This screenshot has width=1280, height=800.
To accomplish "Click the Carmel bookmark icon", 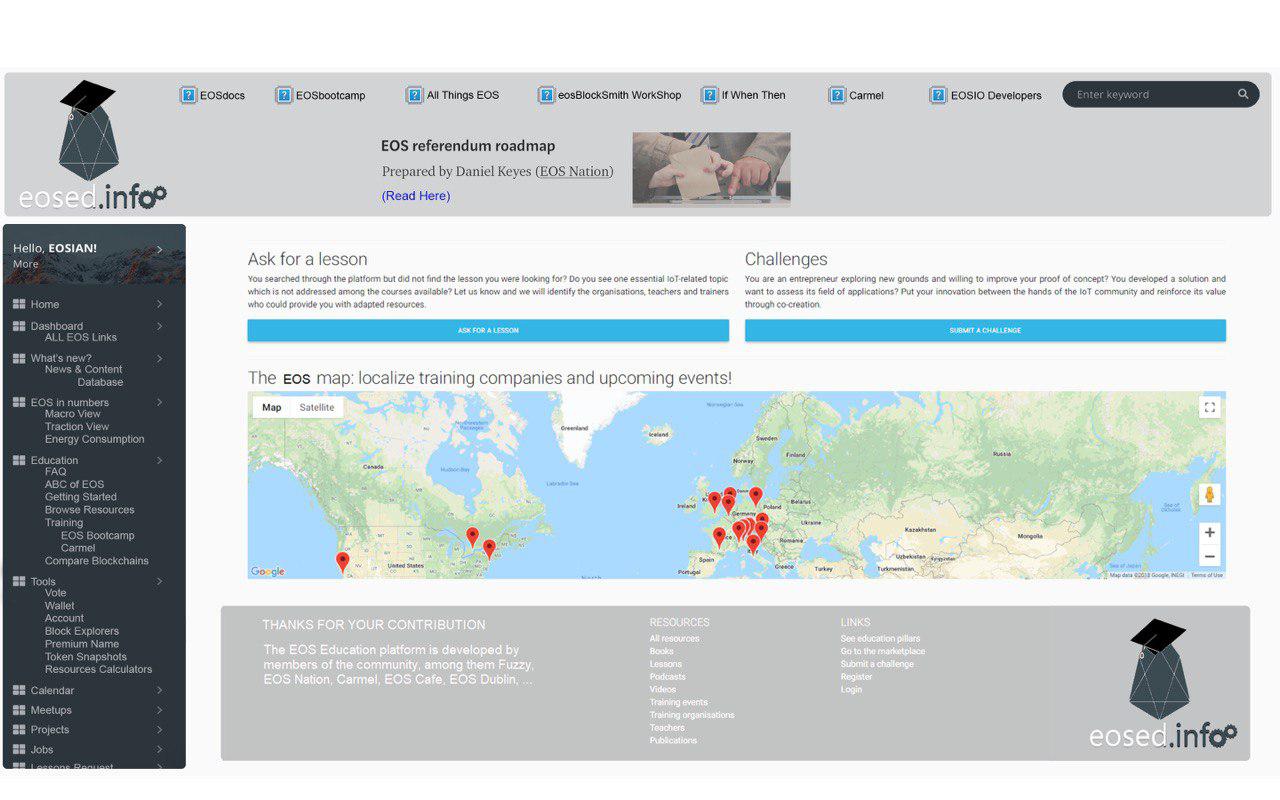I will pyautogui.click(x=837, y=95).
